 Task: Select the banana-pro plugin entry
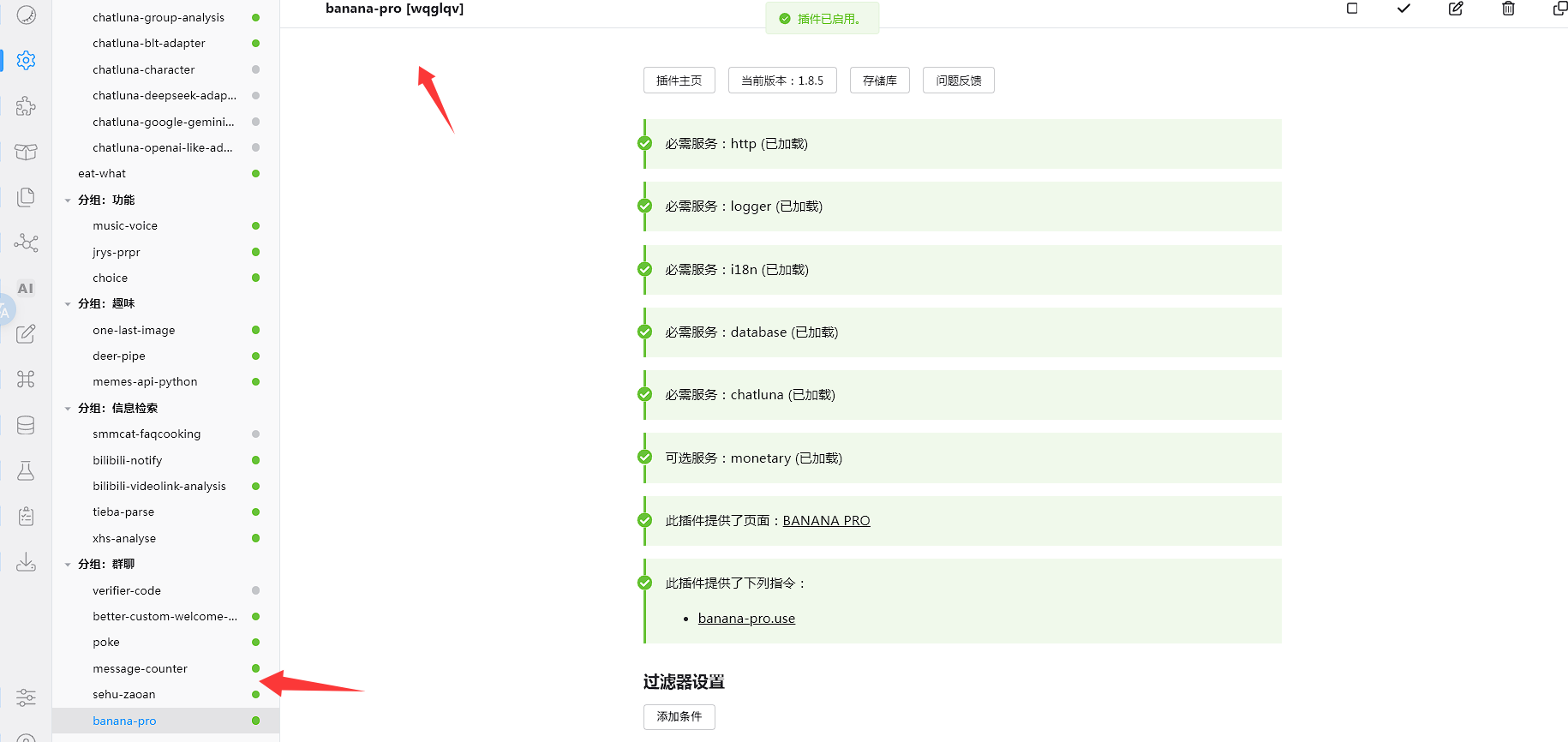click(166, 721)
